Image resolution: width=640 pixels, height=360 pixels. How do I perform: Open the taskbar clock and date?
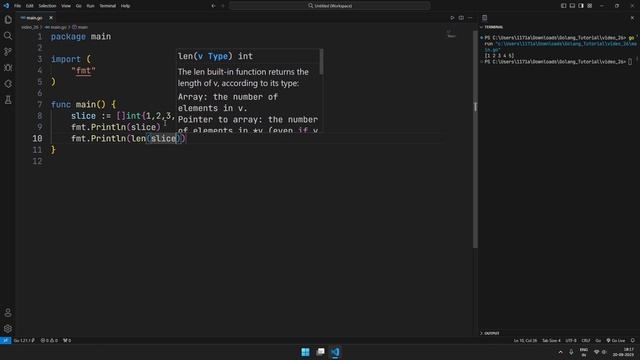click(x=623, y=352)
